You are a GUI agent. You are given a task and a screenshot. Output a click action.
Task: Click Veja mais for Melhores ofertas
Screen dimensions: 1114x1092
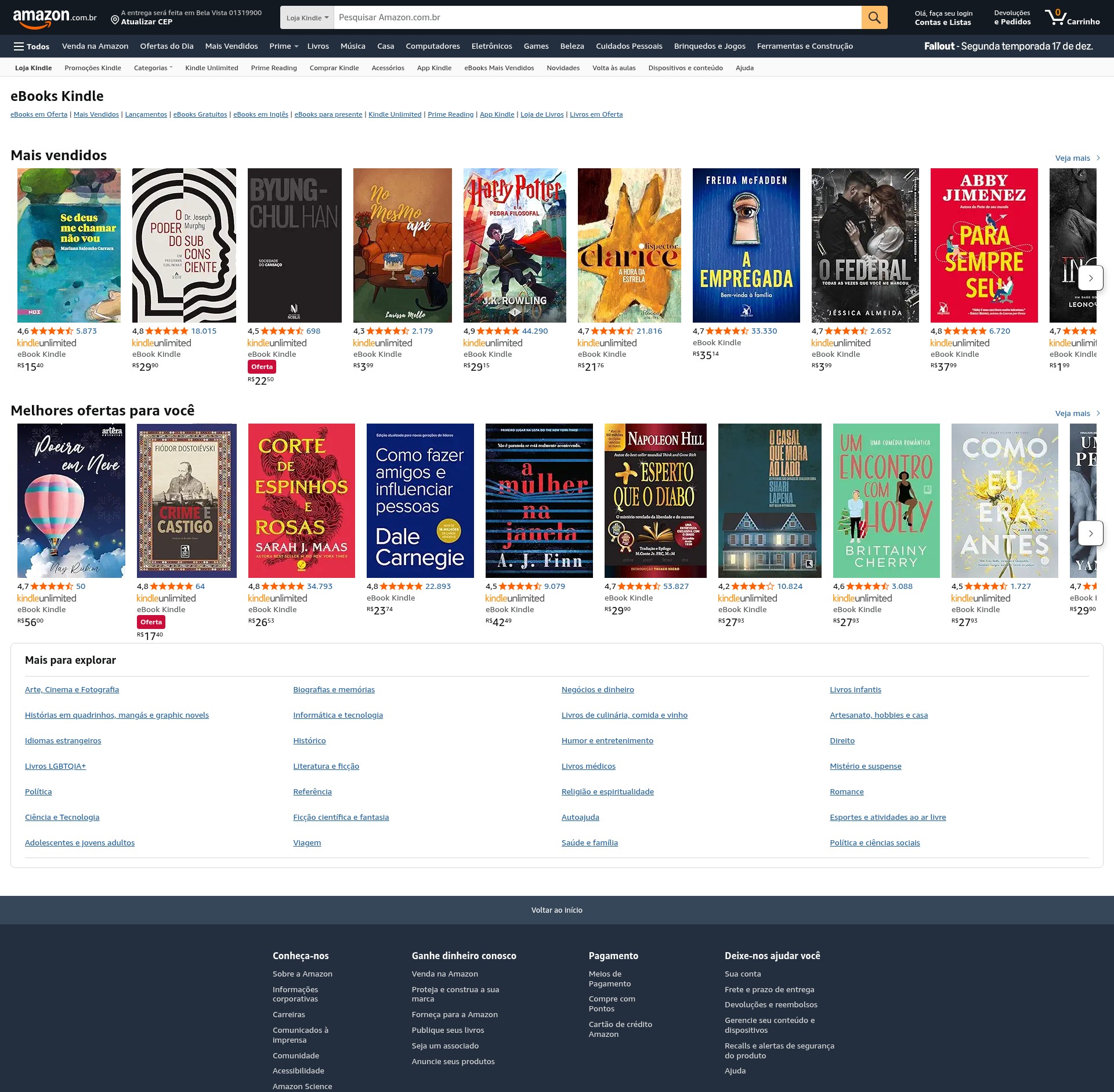(1077, 413)
